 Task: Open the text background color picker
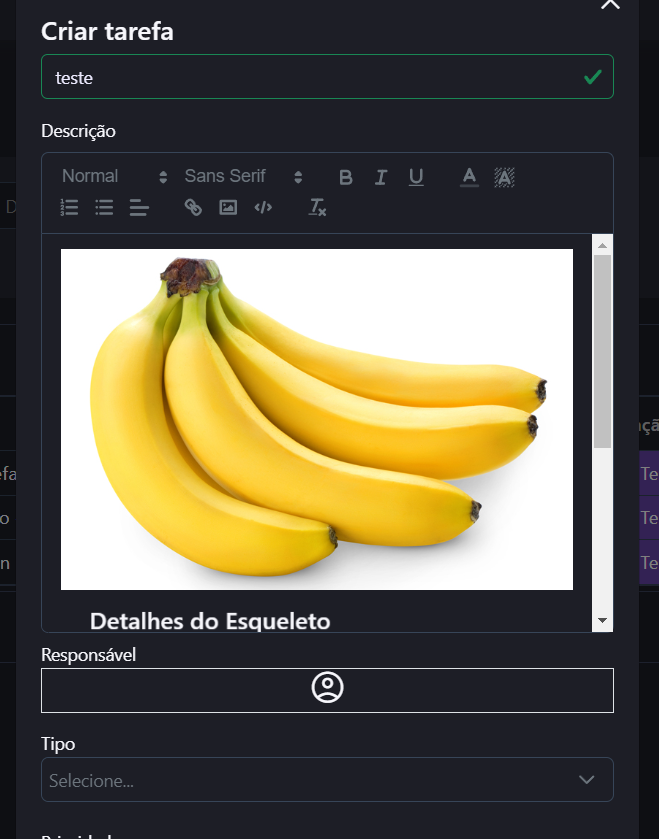(x=504, y=177)
